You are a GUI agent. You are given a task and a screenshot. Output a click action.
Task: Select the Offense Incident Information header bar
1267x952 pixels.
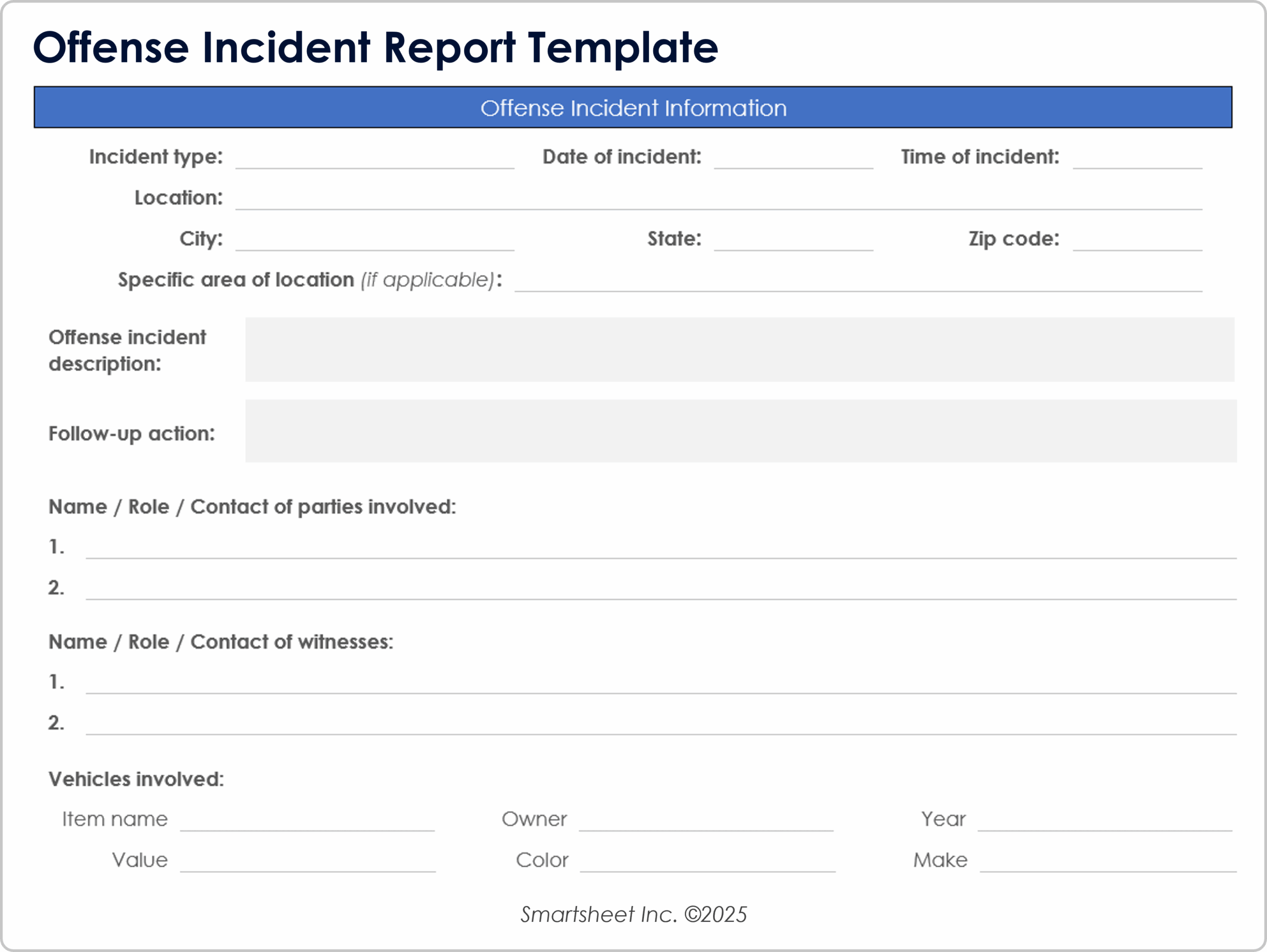(x=633, y=107)
